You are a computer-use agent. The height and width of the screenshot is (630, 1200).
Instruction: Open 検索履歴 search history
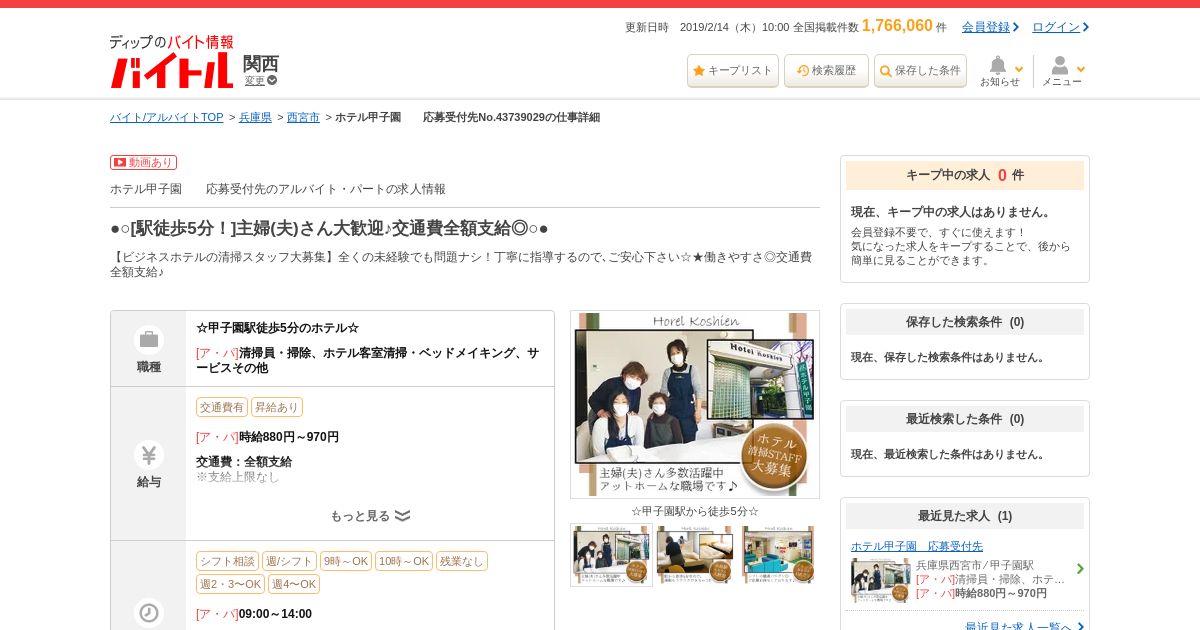pos(826,71)
